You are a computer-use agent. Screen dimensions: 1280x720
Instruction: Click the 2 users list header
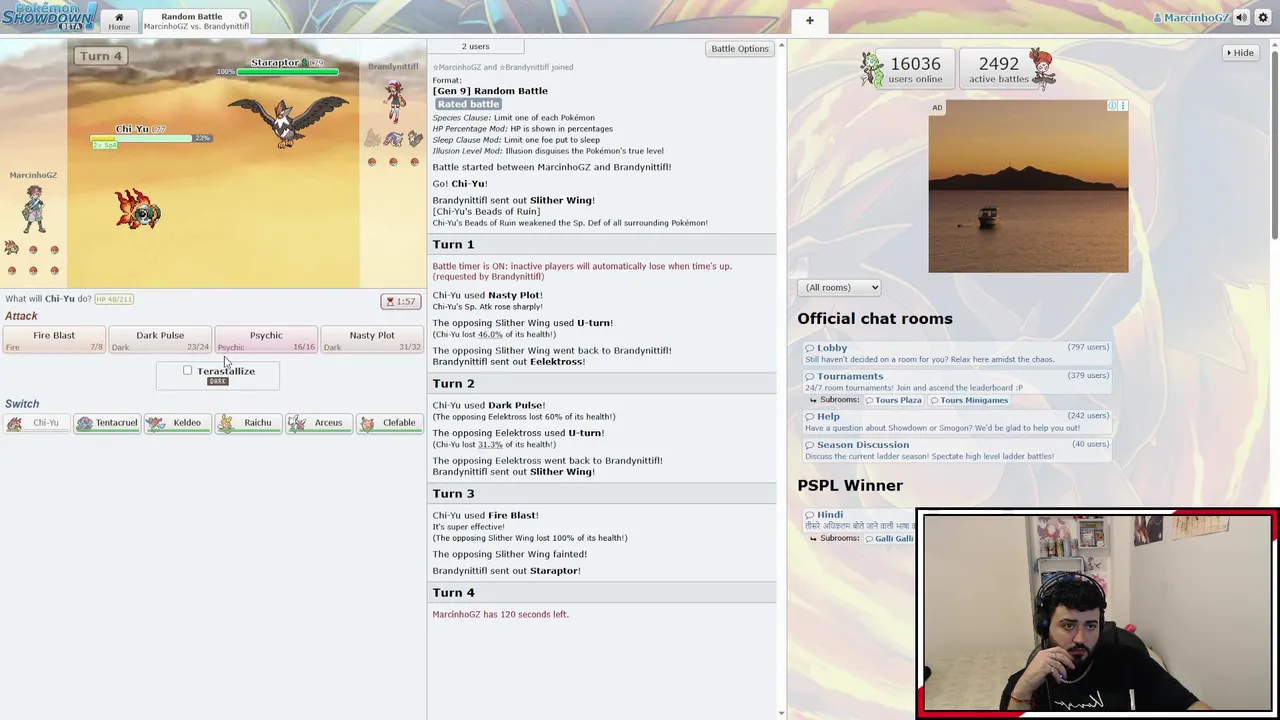pos(476,47)
